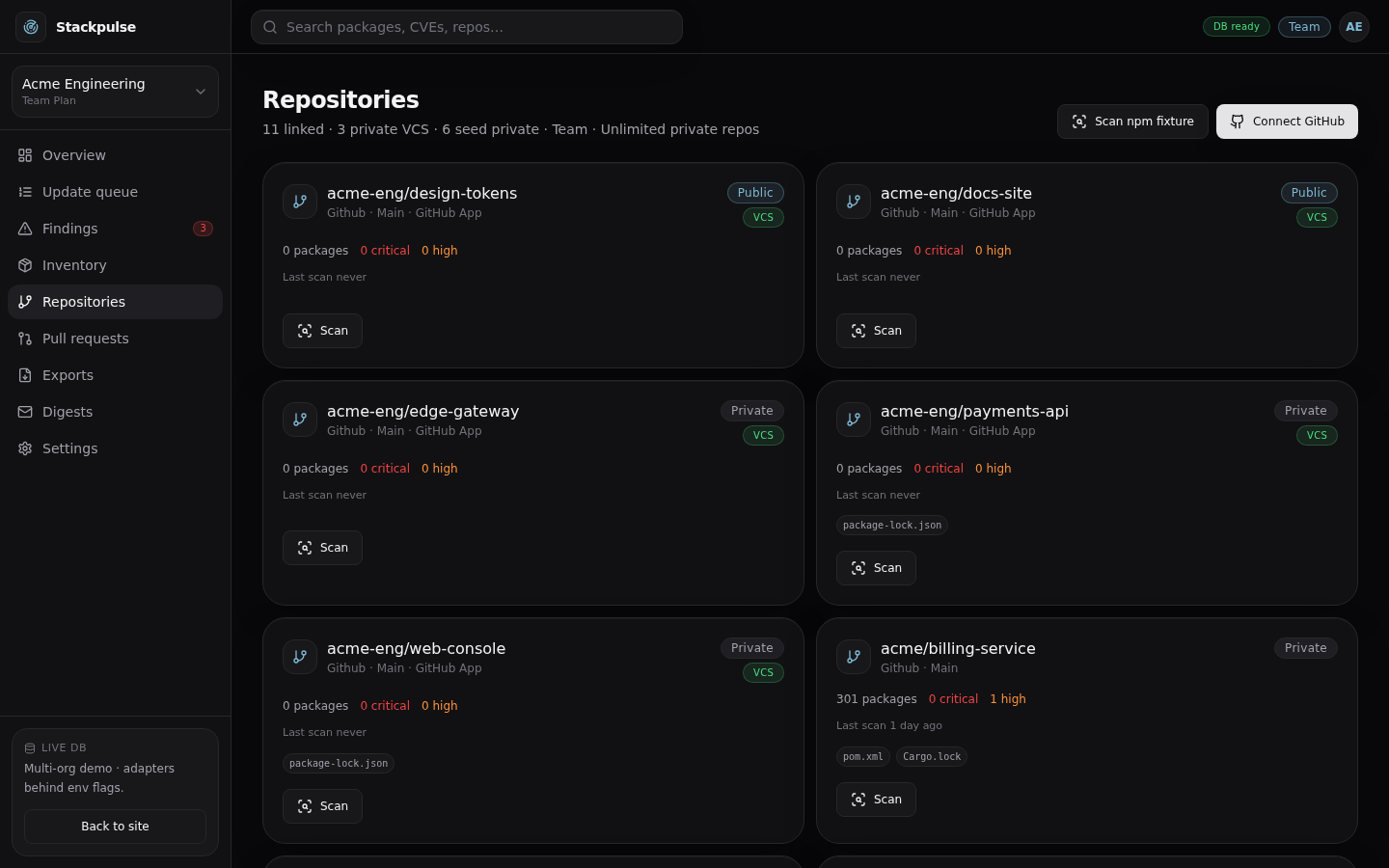The width and height of the screenshot is (1389, 868).
Task: Click the VCS badge on docs-site
Action: tap(1317, 218)
